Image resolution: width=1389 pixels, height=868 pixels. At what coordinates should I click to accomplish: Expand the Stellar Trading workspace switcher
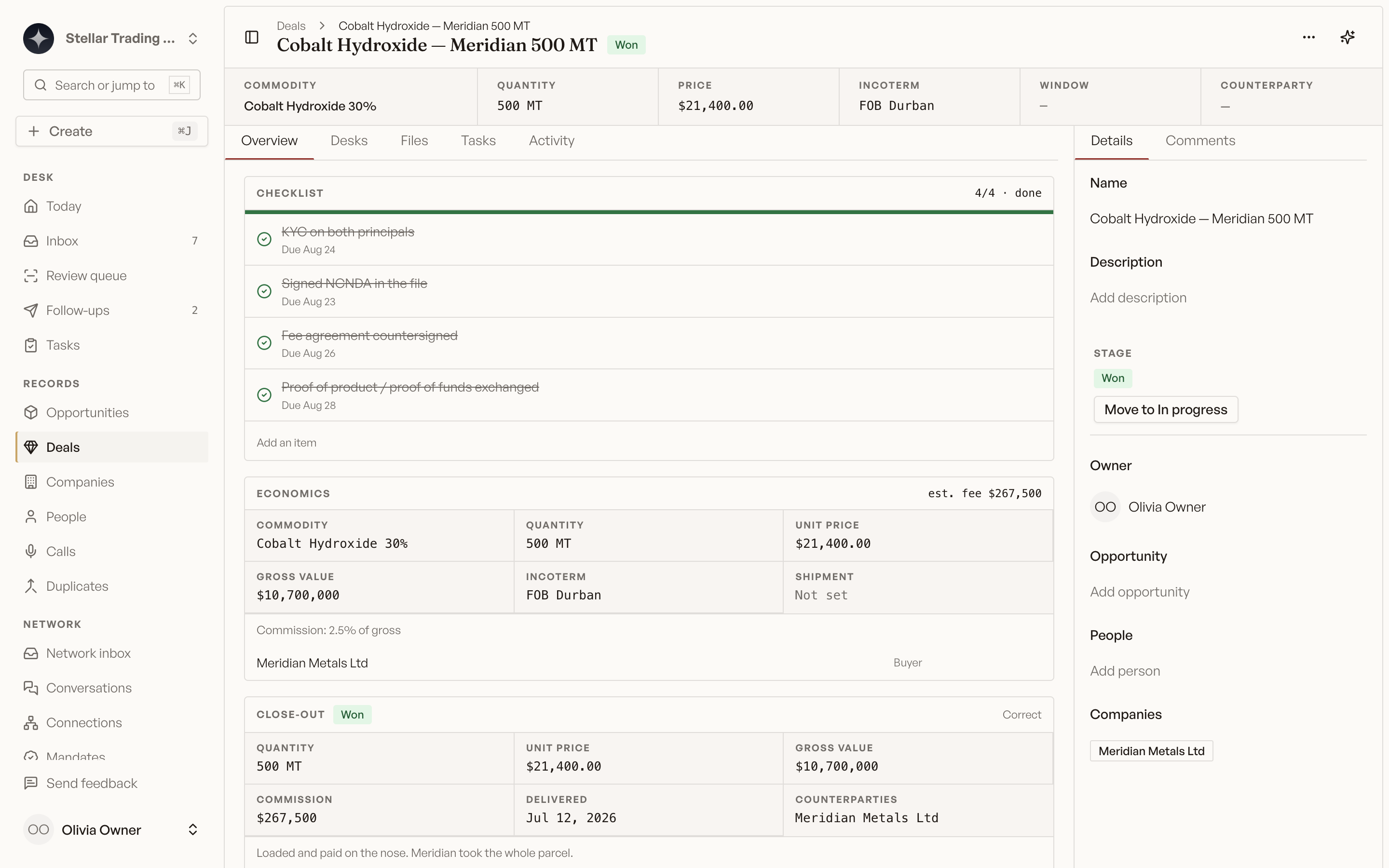point(112,39)
